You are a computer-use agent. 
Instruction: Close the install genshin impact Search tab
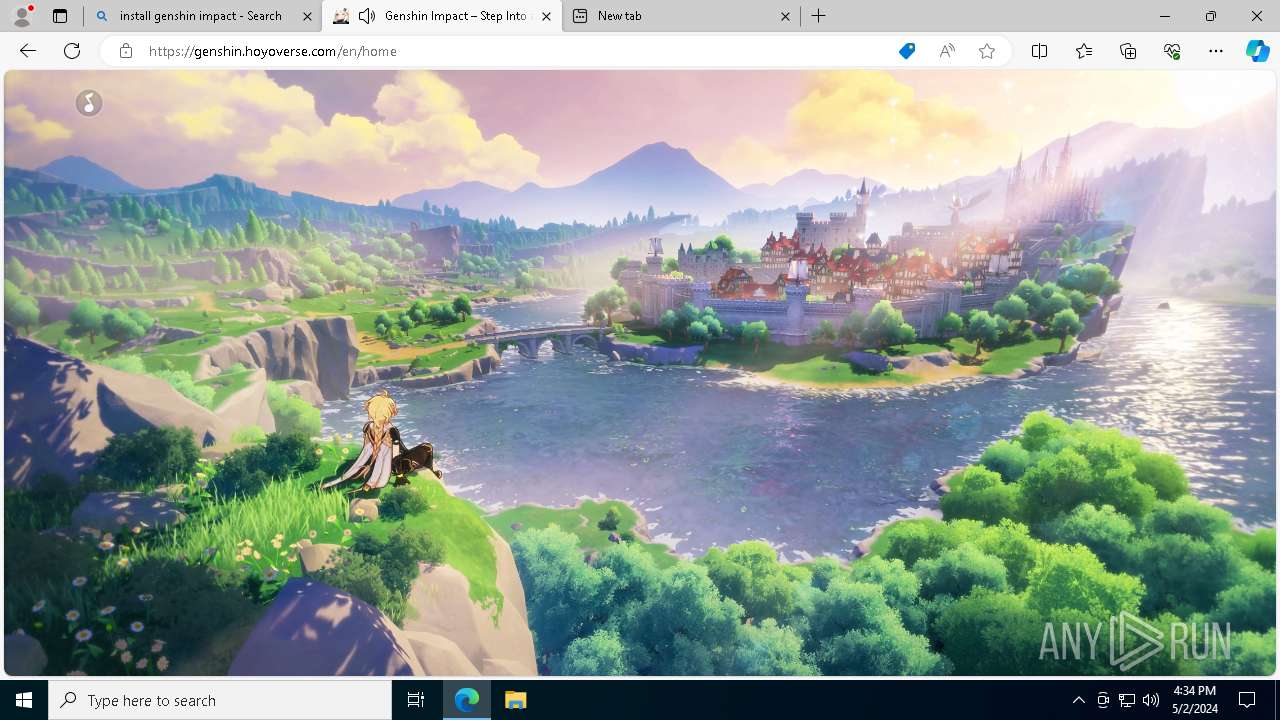pyautogui.click(x=307, y=16)
